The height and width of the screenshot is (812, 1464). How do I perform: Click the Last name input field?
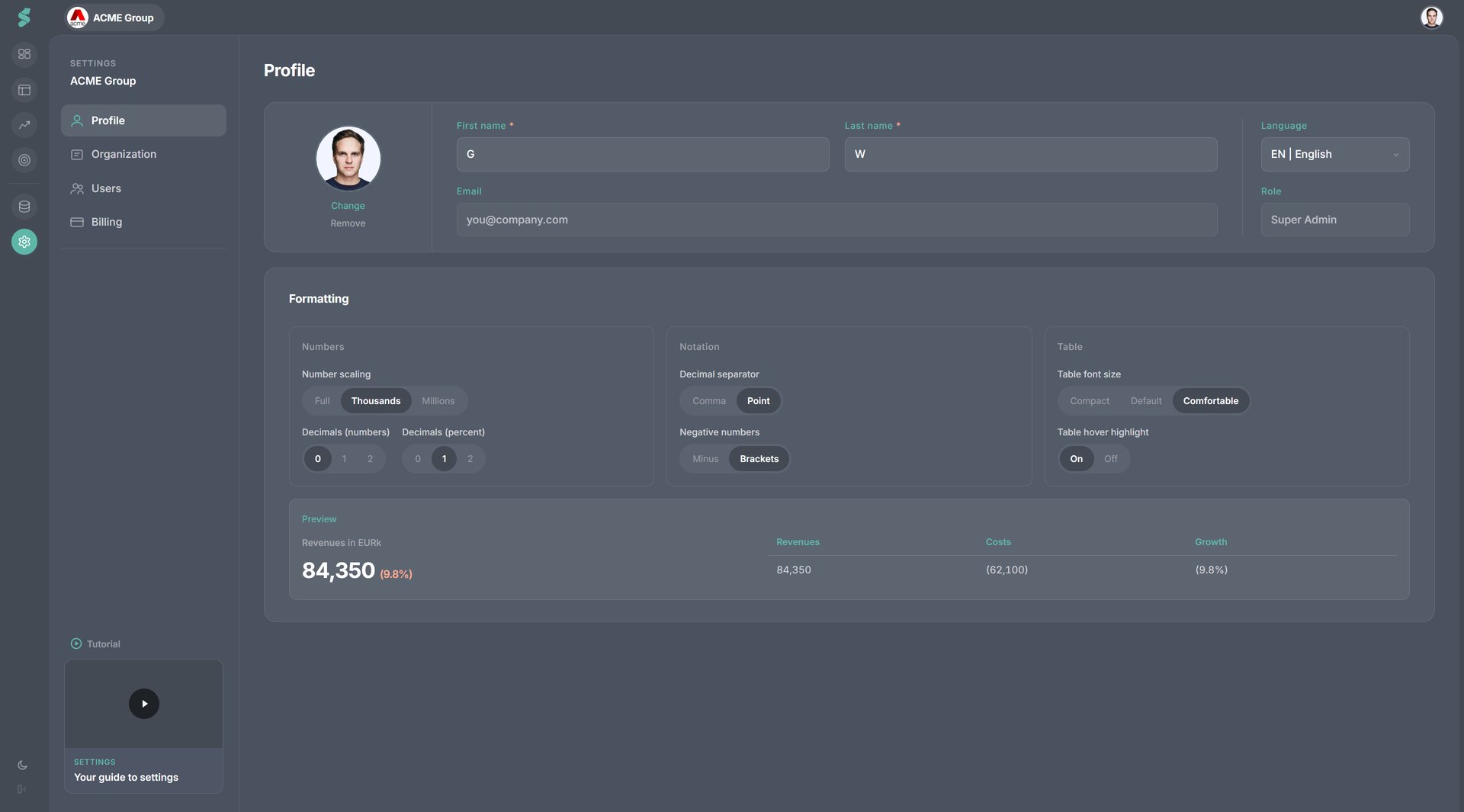(1031, 154)
